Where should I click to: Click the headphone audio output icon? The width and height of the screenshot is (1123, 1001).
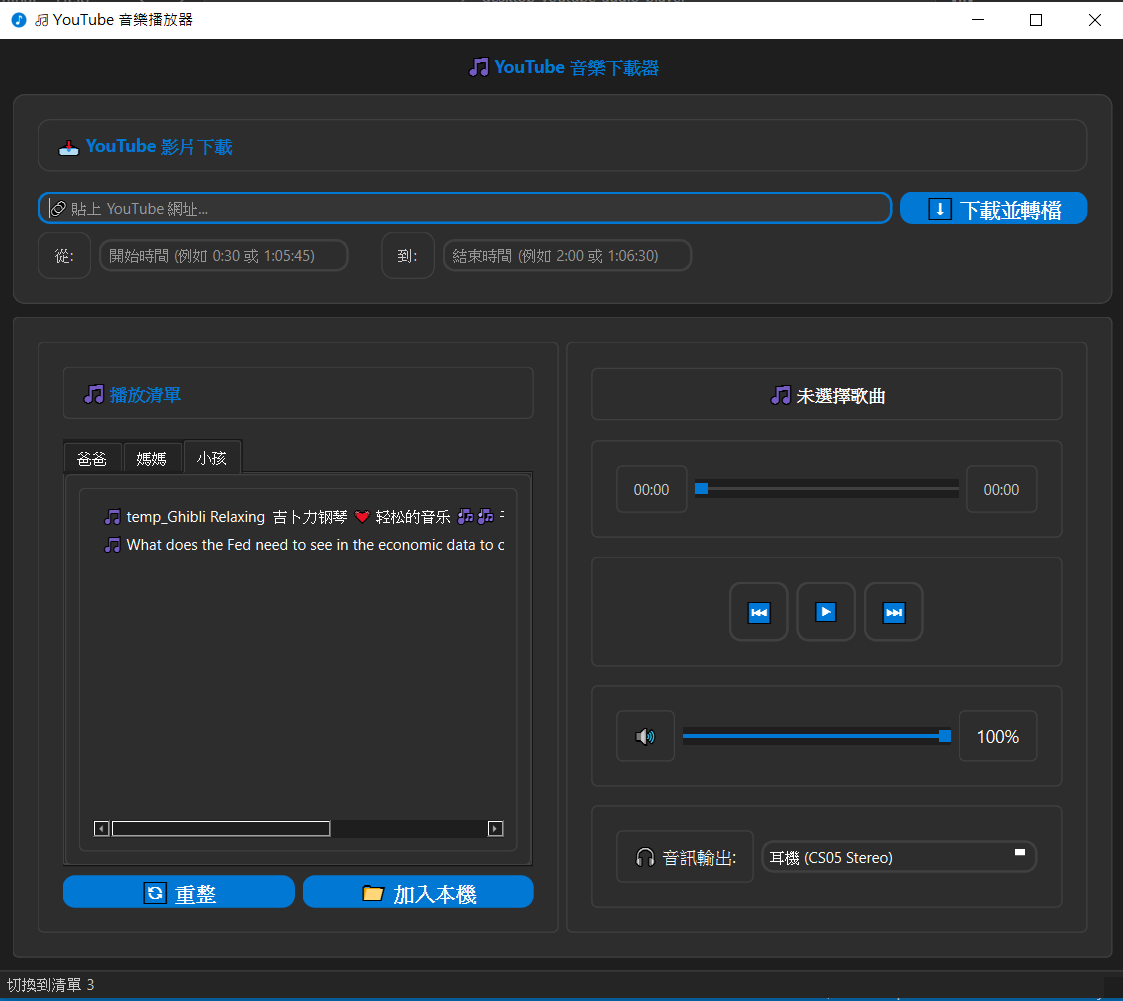pos(645,858)
